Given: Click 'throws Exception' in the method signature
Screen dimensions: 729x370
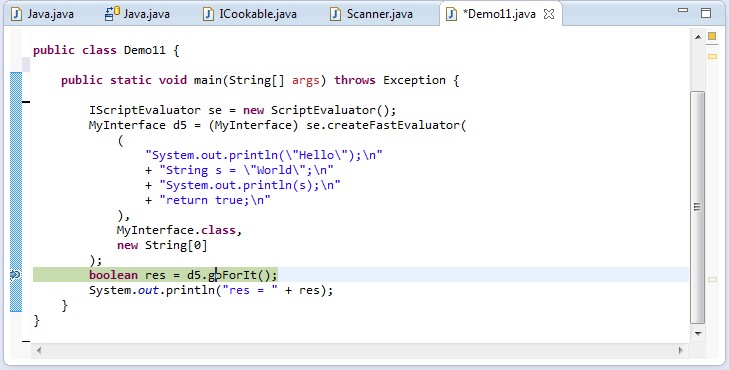Looking at the screenshot, I should click(x=390, y=80).
